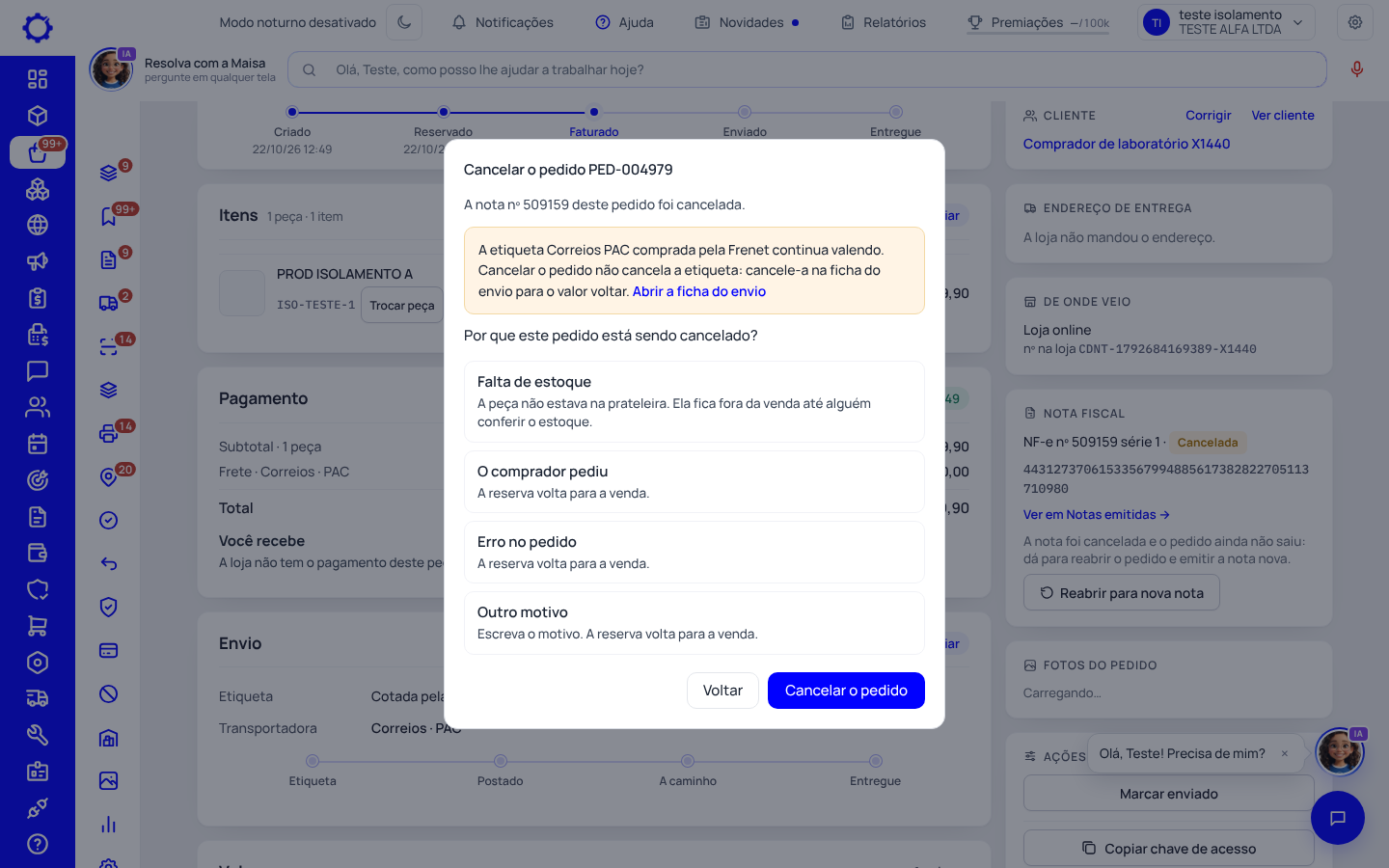Open 'Ver cliente' link
Screen dimensions: 1389x868
[1283, 116]
